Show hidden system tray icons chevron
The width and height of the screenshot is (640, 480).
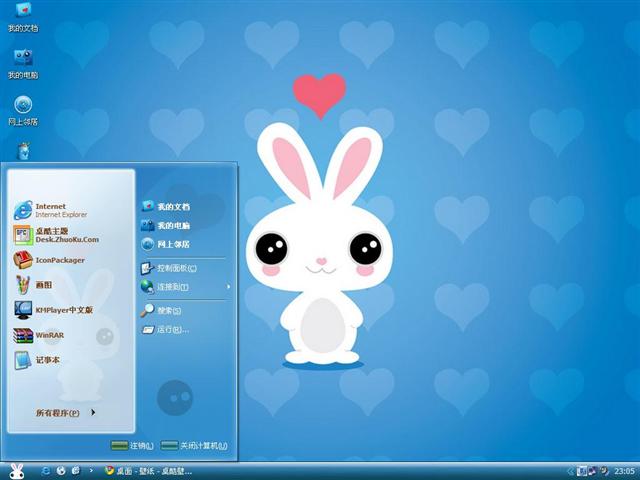pyautogui.click(x=570, y=470)
